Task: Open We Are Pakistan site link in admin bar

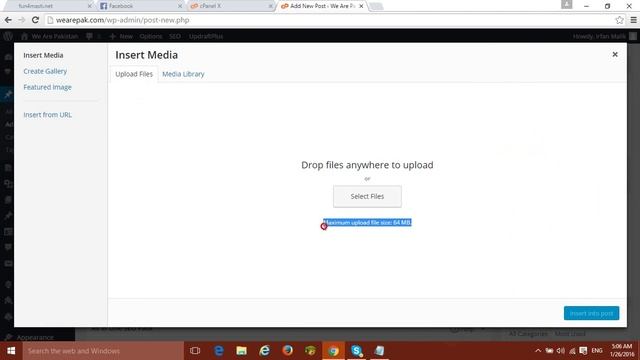Action: coord(50,36)
